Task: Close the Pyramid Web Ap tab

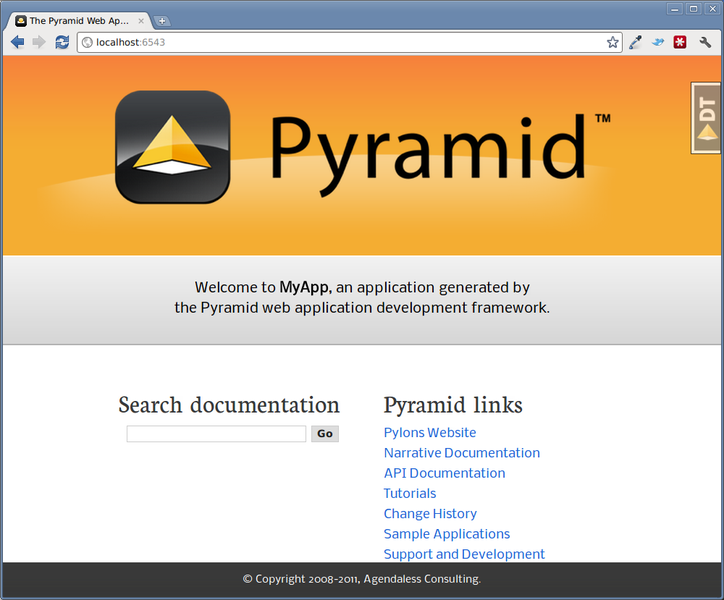Action: pos(141,21)
